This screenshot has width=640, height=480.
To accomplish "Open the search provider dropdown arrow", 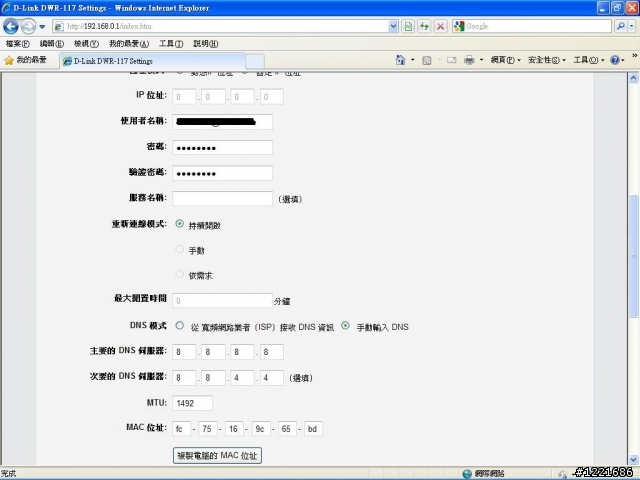I will 632,27.
